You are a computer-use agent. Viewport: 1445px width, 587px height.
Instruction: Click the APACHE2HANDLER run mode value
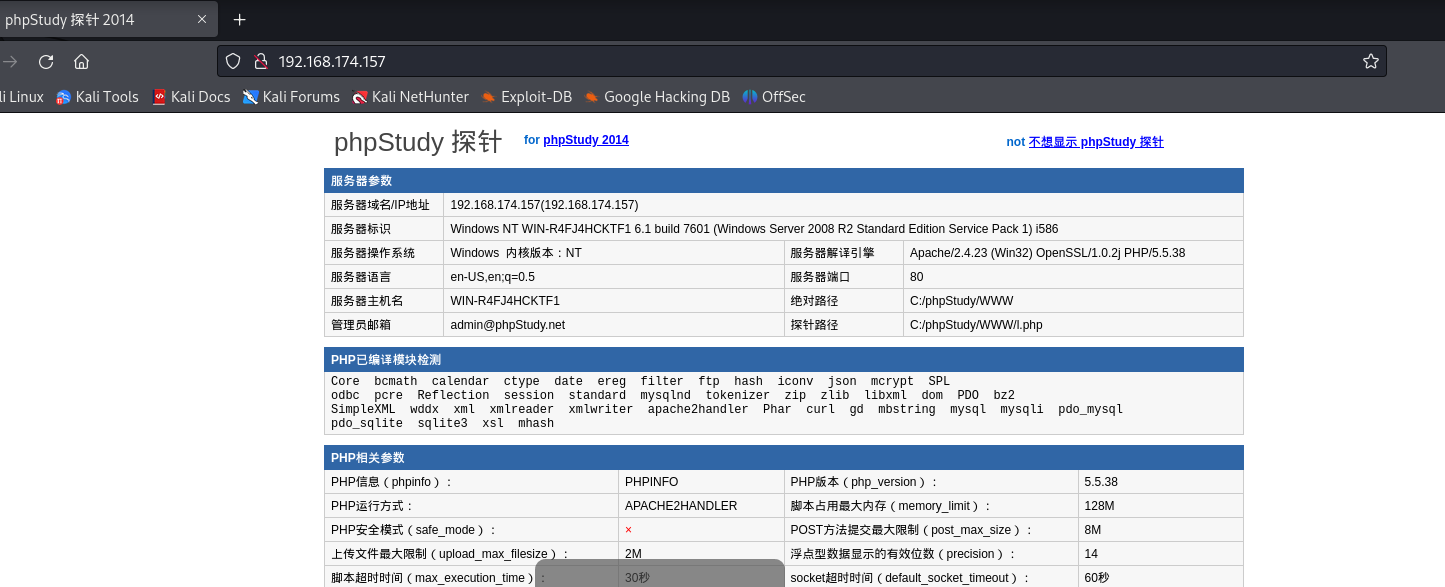(x=681, y=506)
